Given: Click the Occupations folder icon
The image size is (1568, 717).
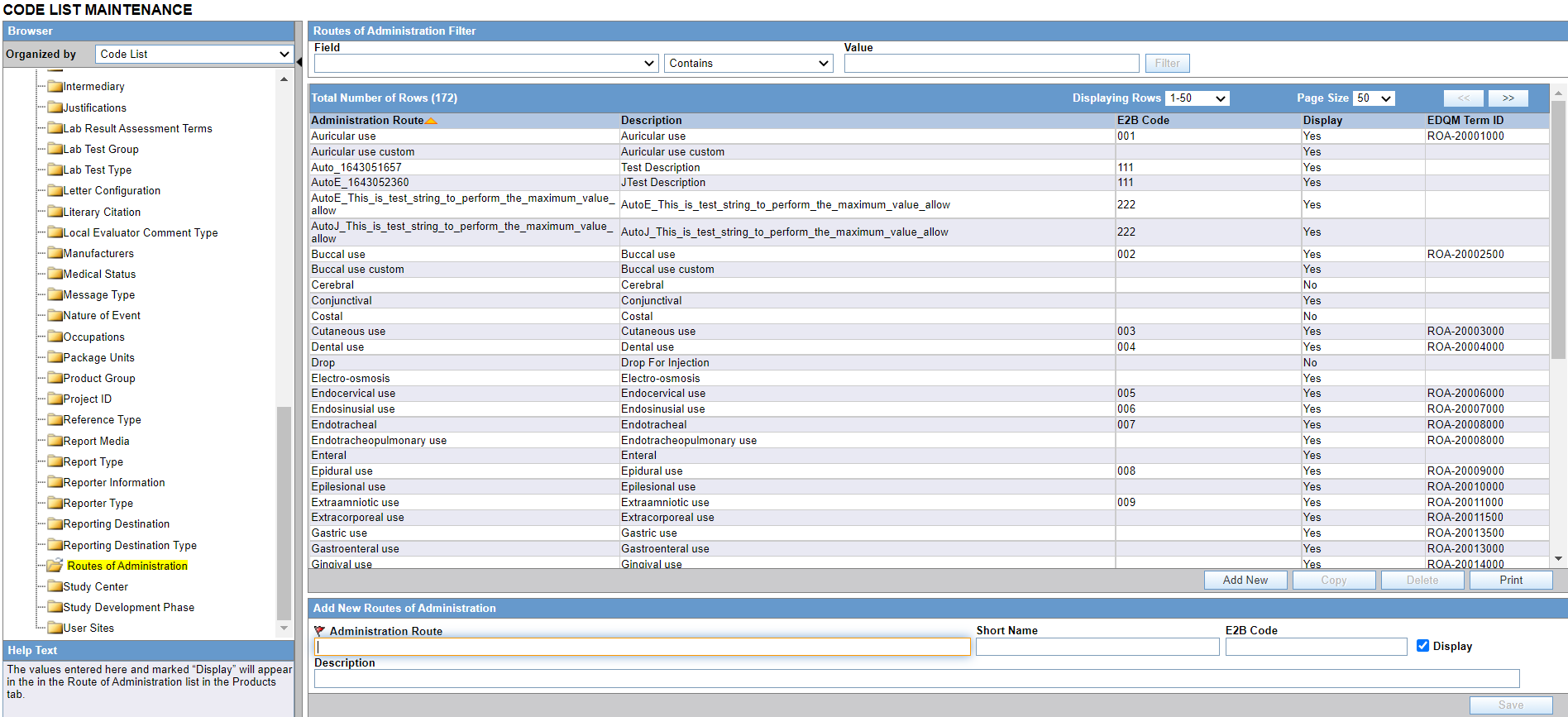Looking at the screenshot, I should [55, 337].
